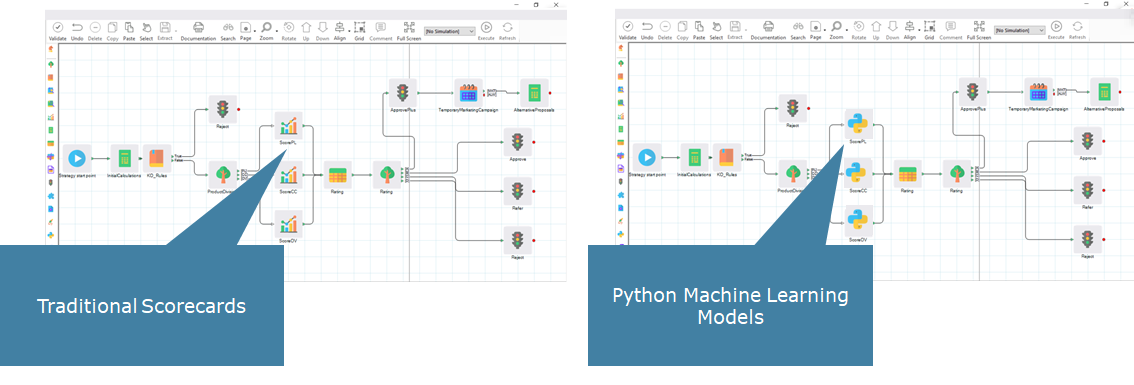Select ProductDivision tree node in right window
This screenshot has width=1134, height=385.
coord(793,174)
